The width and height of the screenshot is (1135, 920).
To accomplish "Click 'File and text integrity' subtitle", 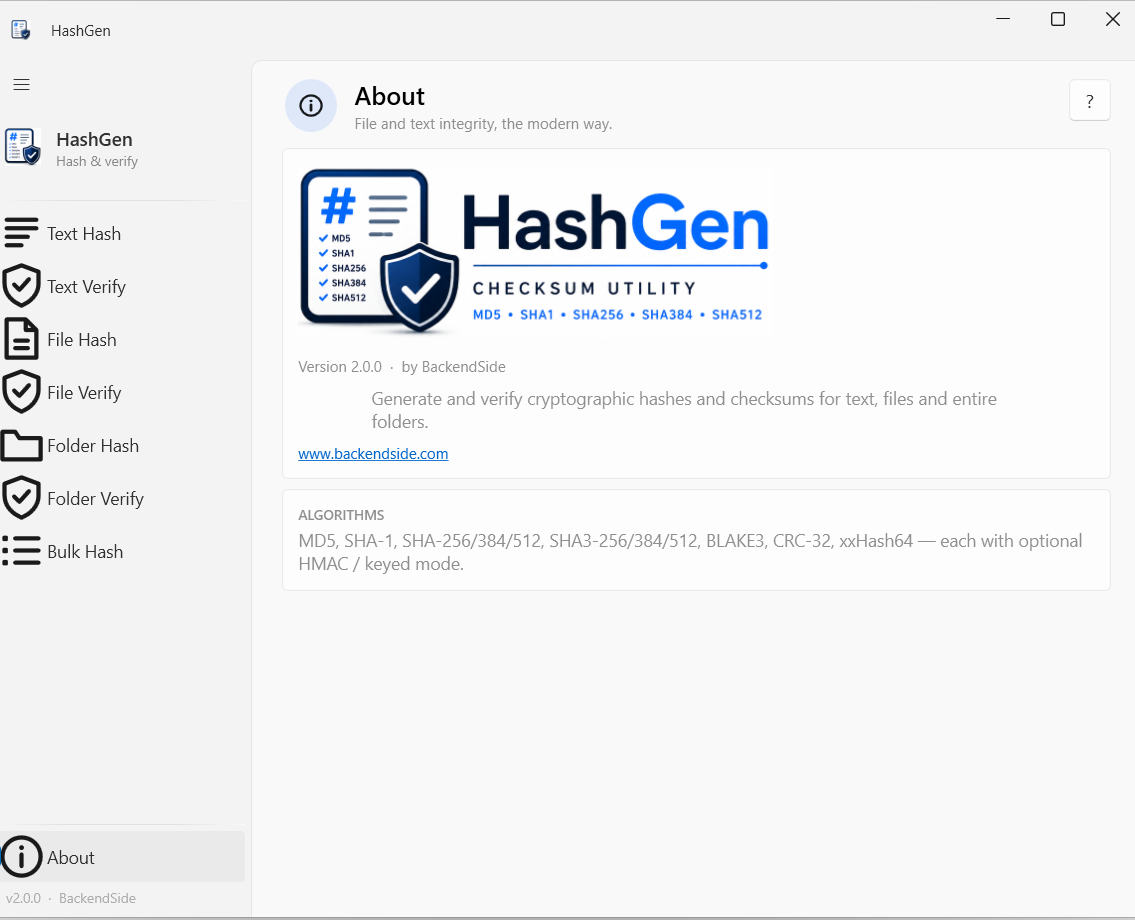I will tap(484, 124).
